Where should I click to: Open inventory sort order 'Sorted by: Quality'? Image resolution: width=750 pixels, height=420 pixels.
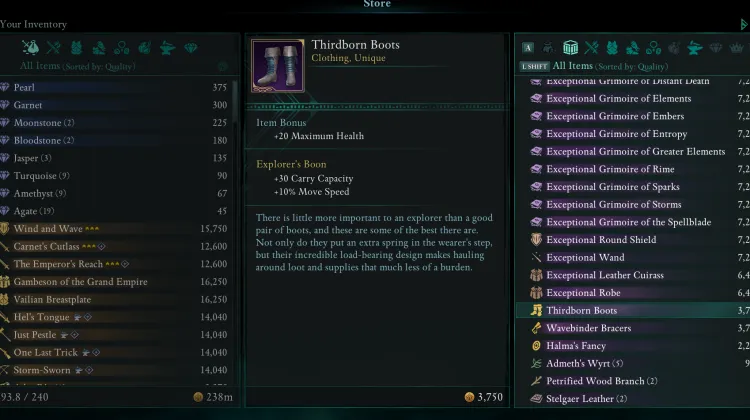(x=107, y=66)
